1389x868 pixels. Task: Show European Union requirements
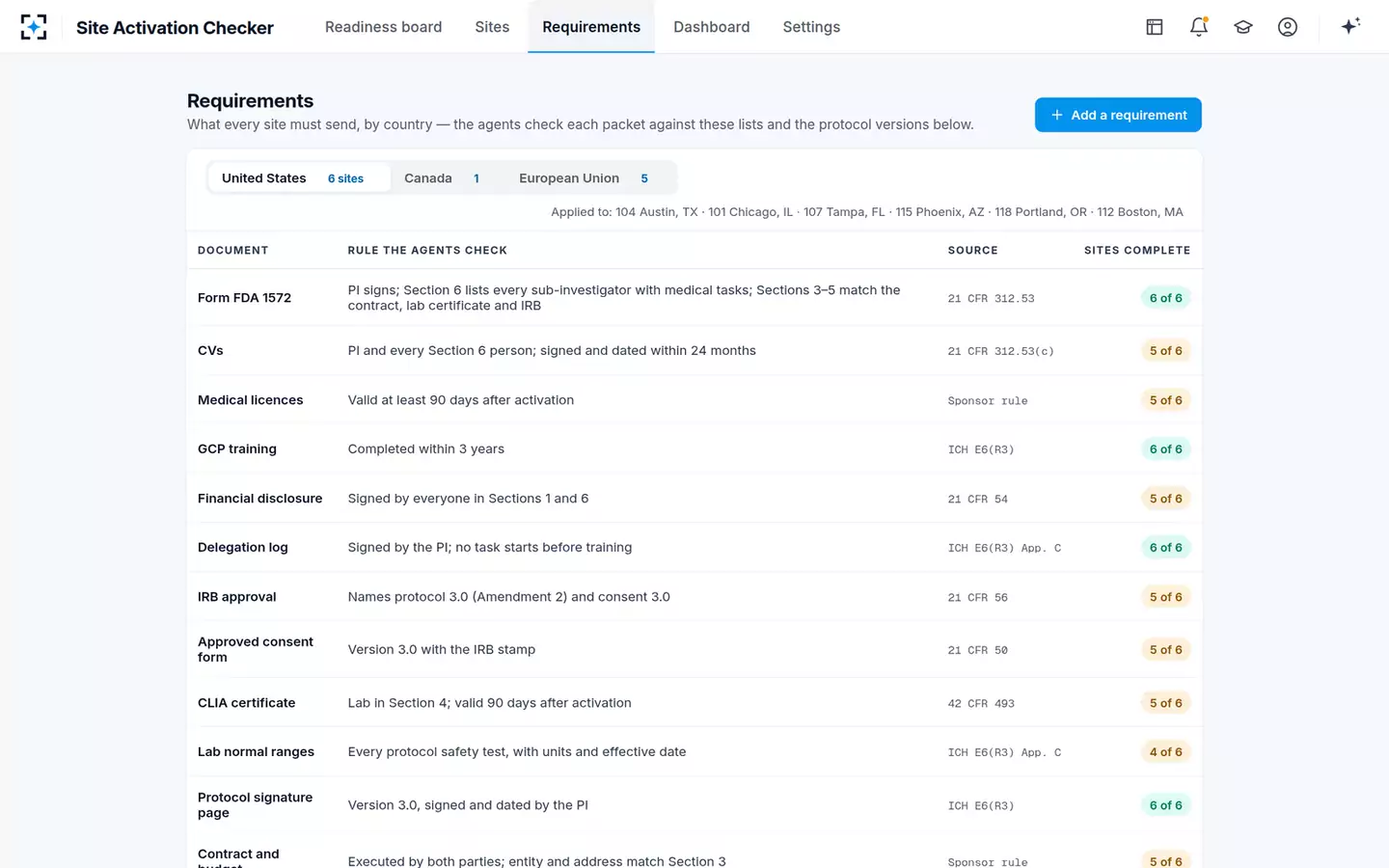[x=584, y=178]
